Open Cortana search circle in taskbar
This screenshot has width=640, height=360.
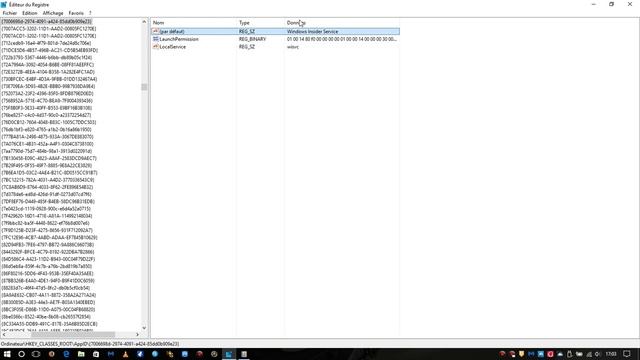[x=22, y=354]
